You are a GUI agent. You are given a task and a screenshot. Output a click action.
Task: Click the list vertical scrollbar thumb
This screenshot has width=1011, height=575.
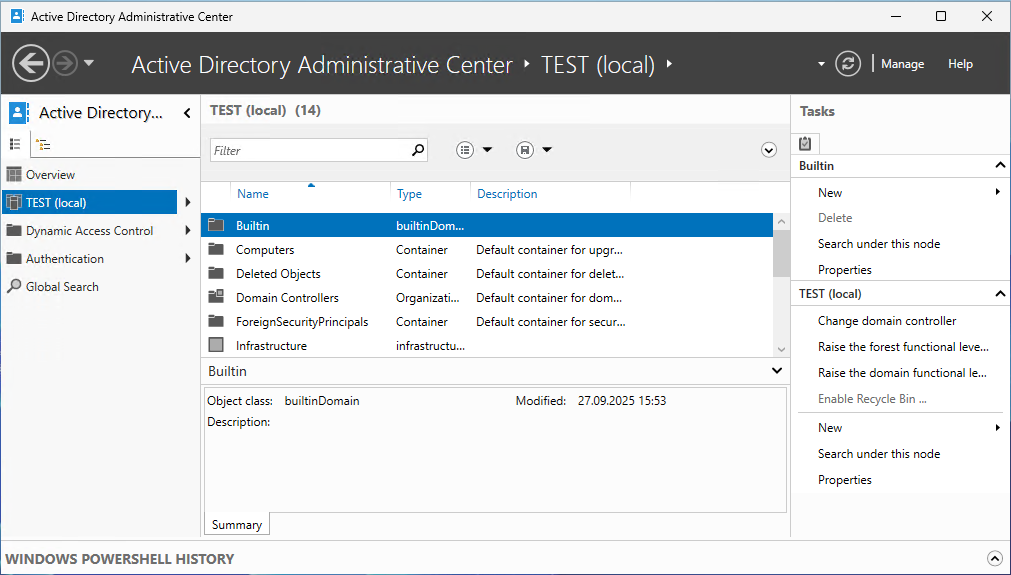point(781,250)
